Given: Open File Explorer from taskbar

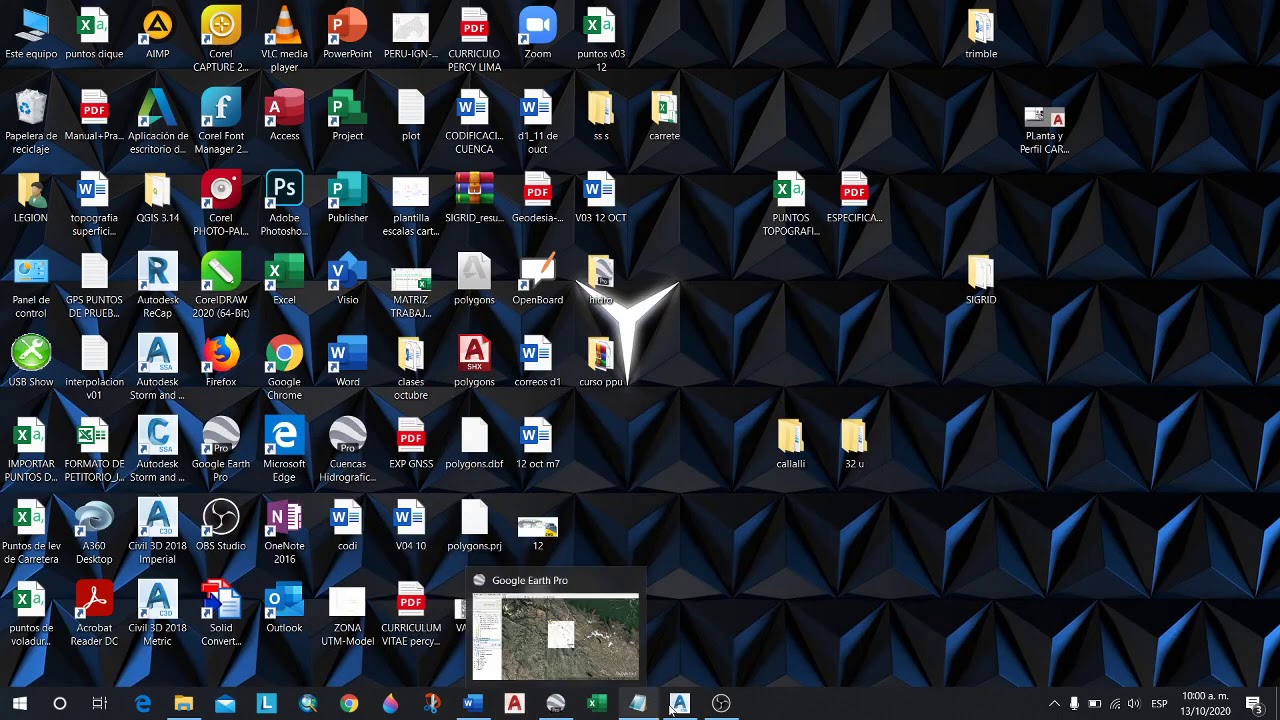Looking at the screenshot, I should coord(183,704).
